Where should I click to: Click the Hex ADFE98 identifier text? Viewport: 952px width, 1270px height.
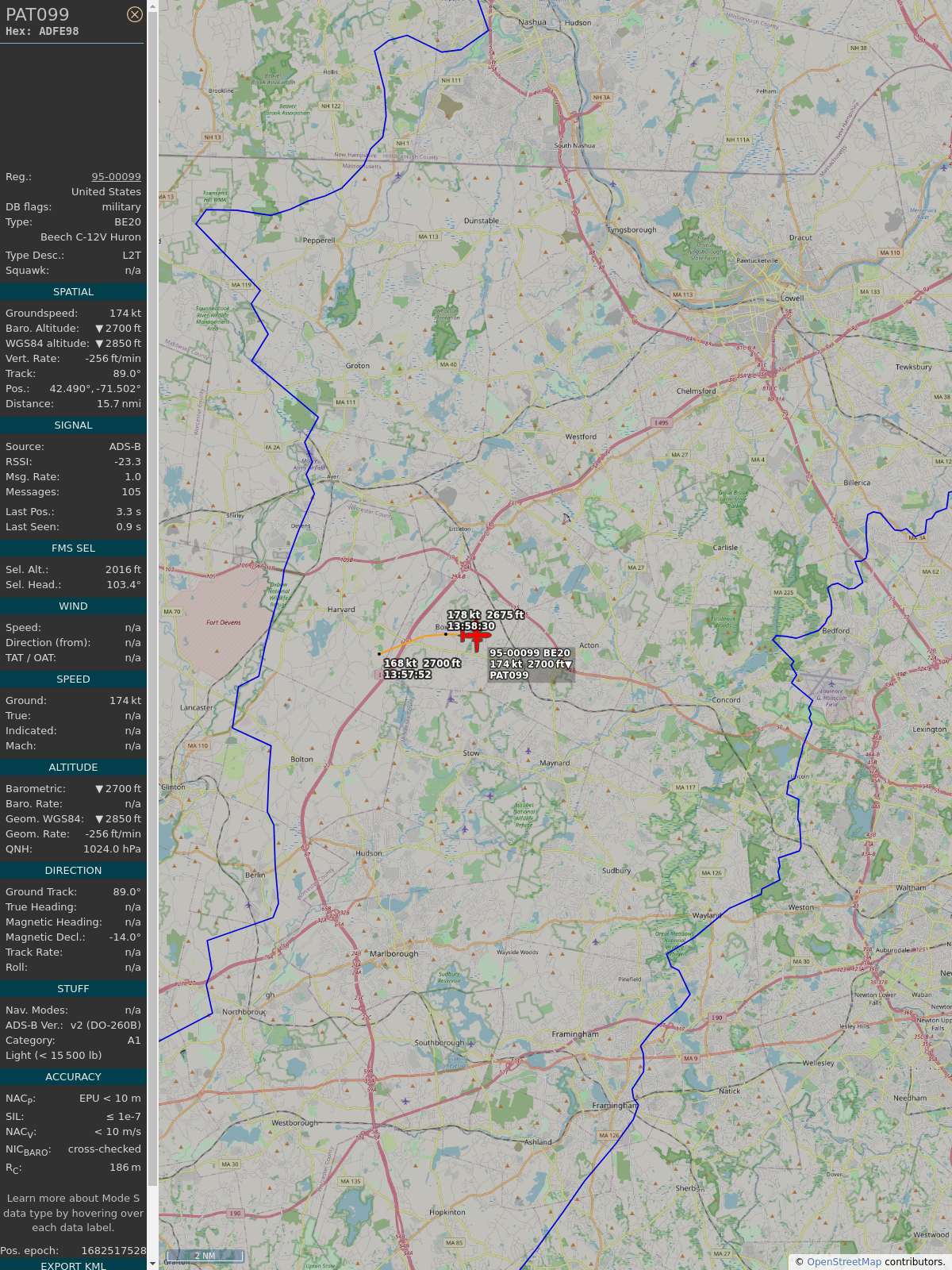tap(42, 32)
